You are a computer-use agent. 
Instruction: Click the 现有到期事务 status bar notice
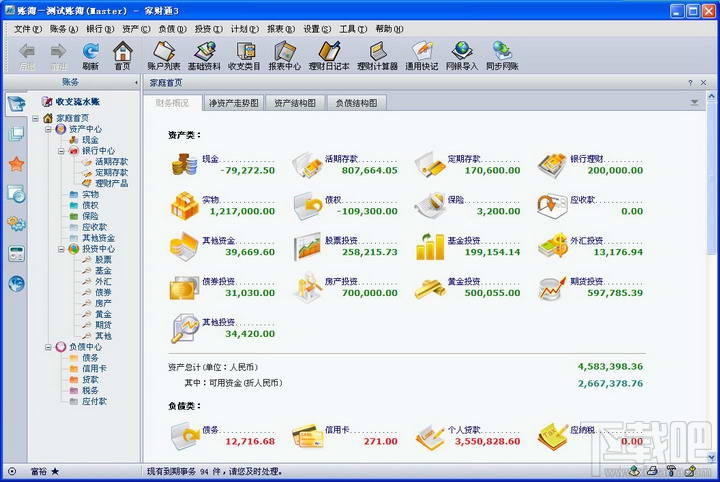(214, 471)
